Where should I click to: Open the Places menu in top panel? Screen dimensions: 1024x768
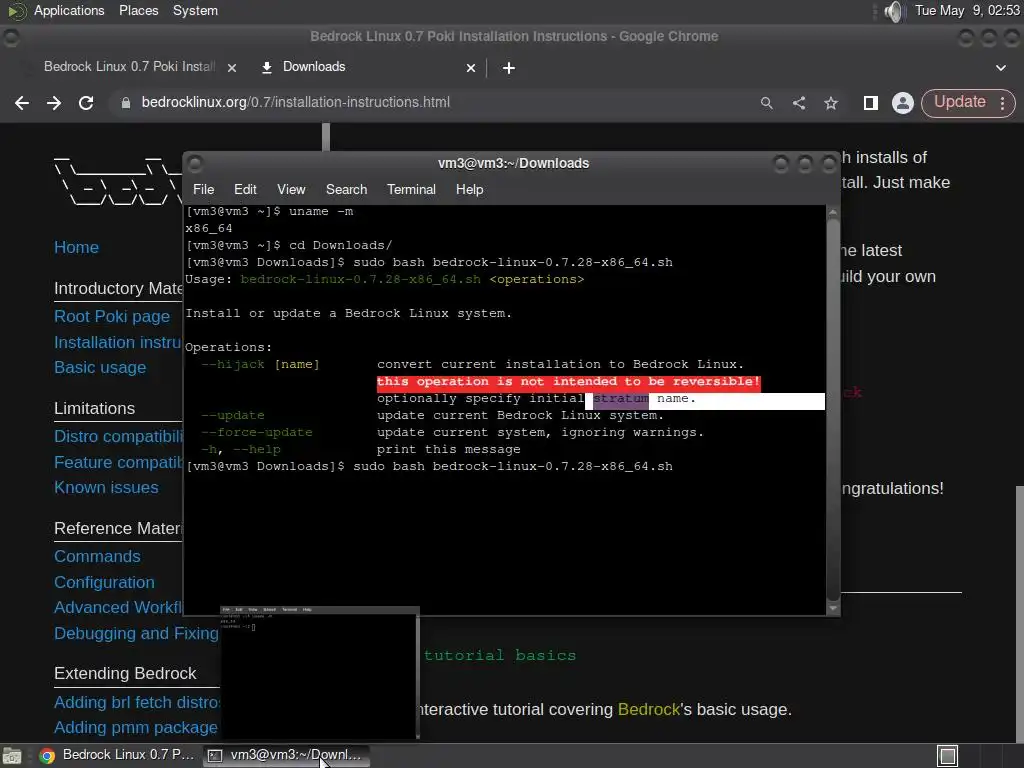click(x=138, y=10)
